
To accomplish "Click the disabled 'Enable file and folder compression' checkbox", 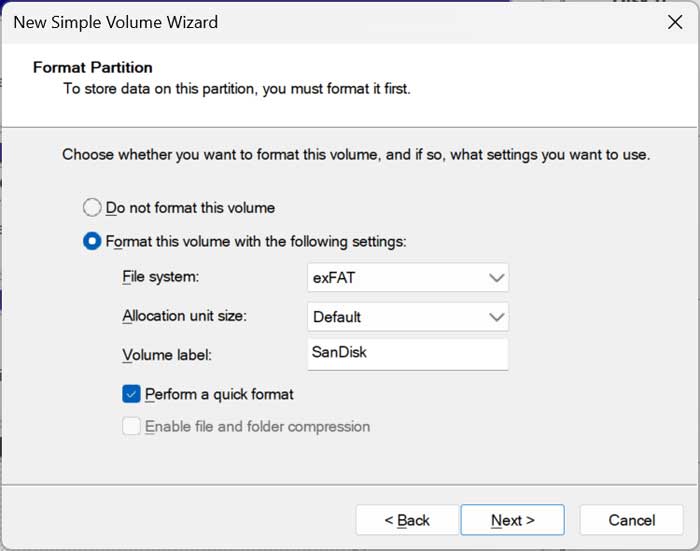I will click(131, 426).
